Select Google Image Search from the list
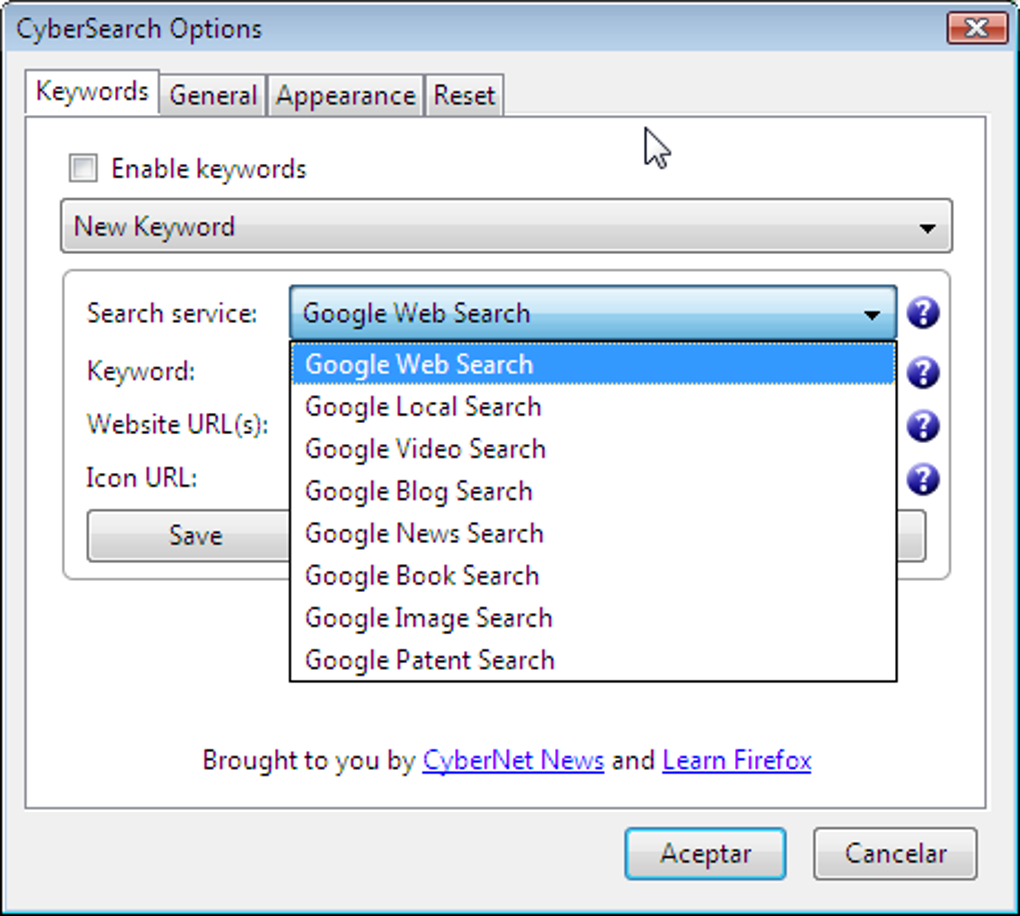The height and width of the screenshot is (916, 1020). click(428, 617)
